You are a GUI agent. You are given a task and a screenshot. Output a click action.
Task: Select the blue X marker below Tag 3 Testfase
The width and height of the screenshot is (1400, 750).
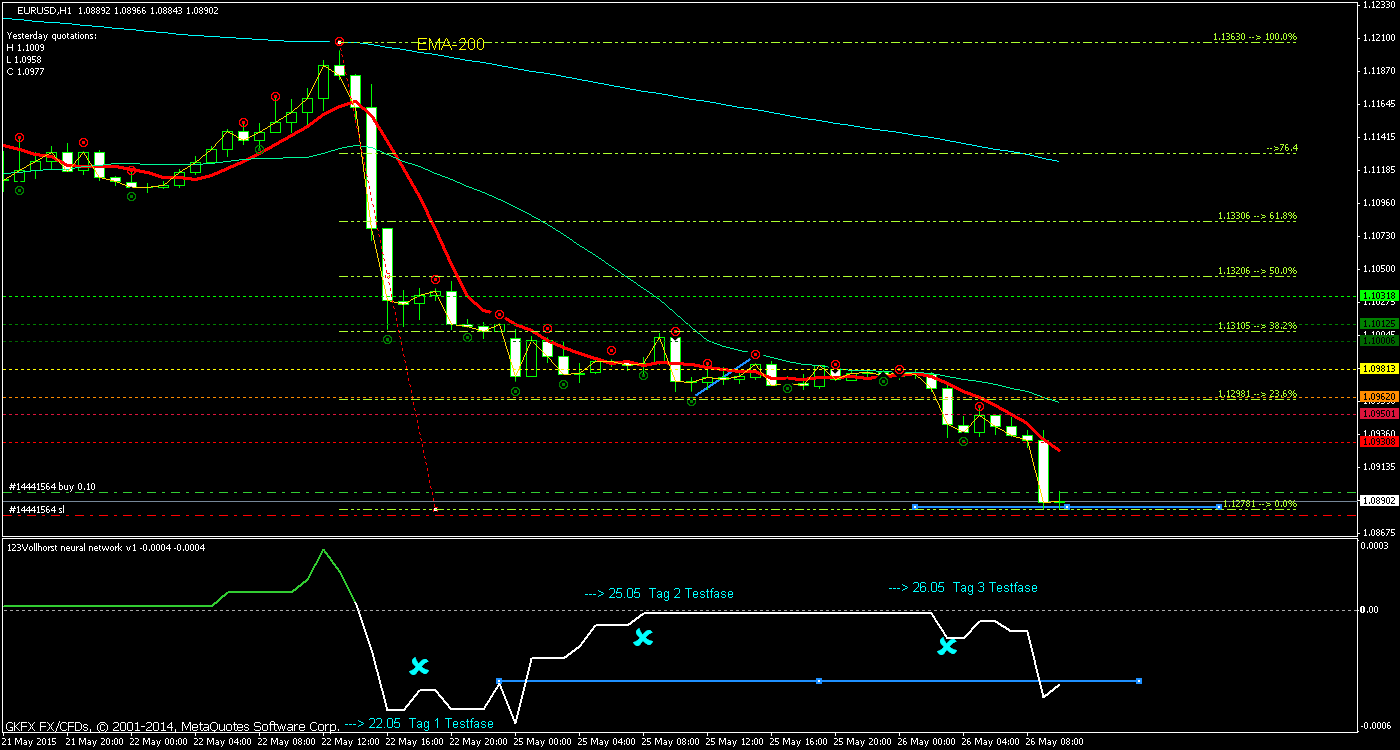[946, 648]
